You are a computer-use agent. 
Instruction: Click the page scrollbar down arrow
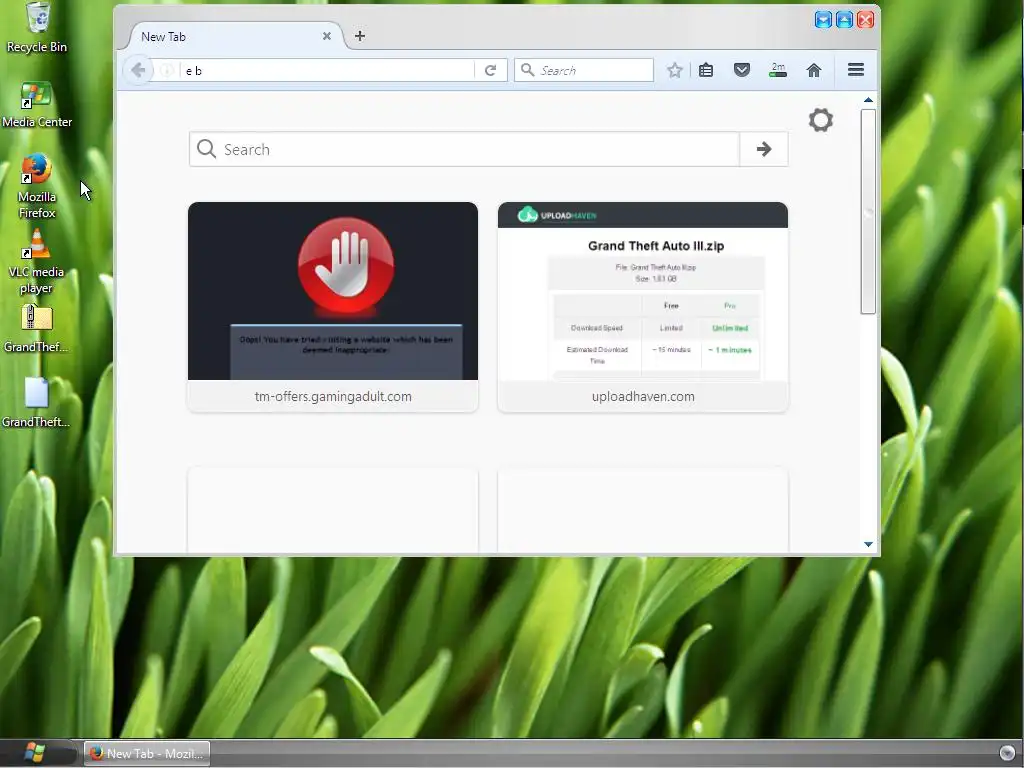coord(869,544)
